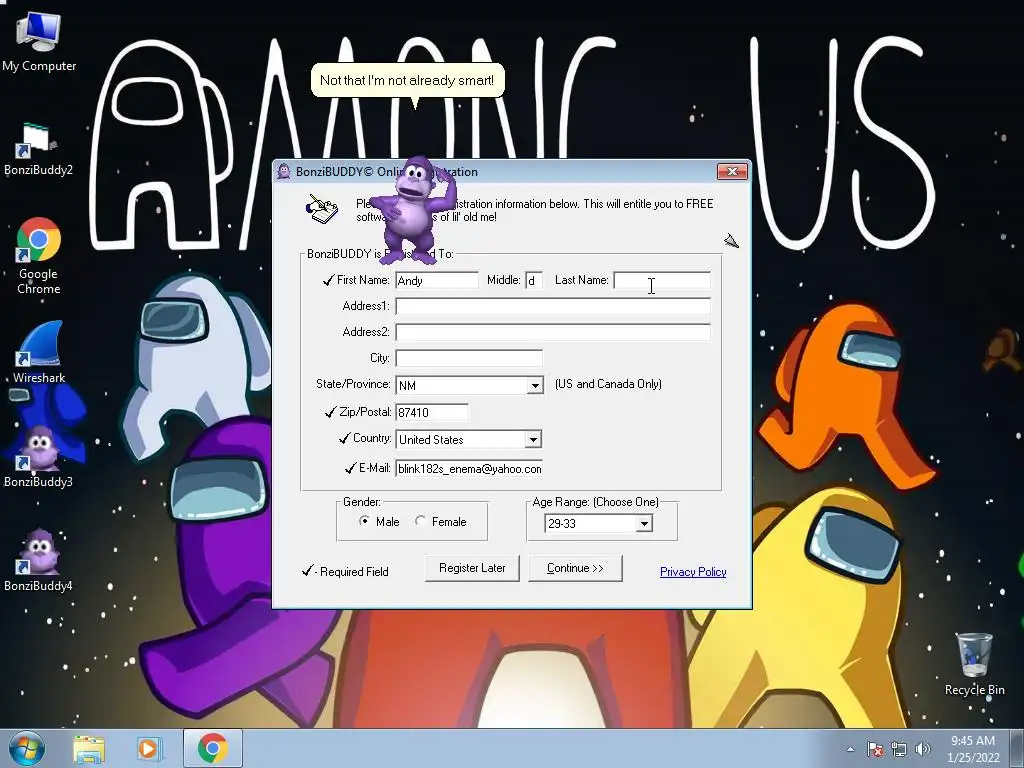Click Bonzi's speech bubble text
1024x768 pixels.
pyautogui.click(x=407, y=80)
